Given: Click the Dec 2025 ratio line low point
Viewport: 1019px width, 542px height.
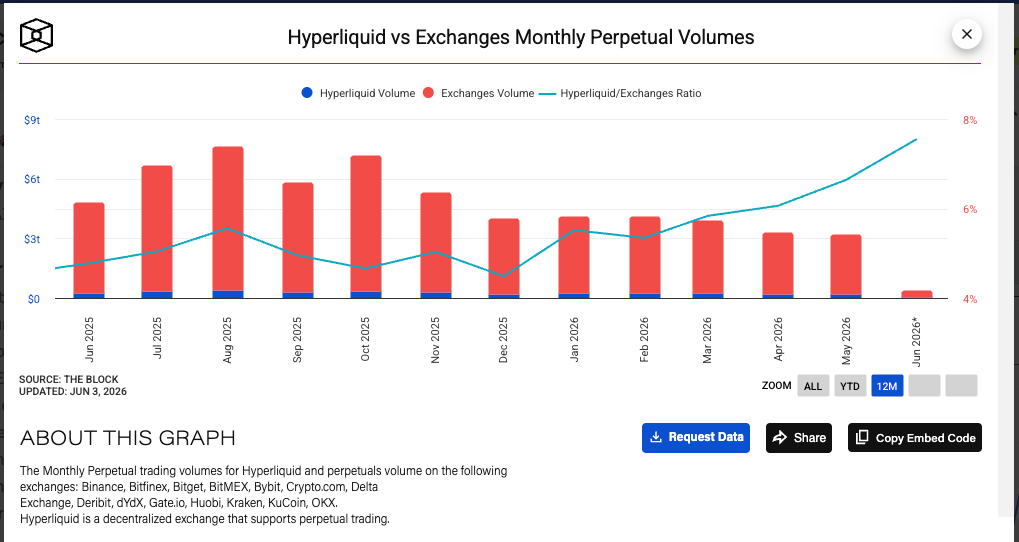Looking at the screenshot, I should [x=504, y=276].
